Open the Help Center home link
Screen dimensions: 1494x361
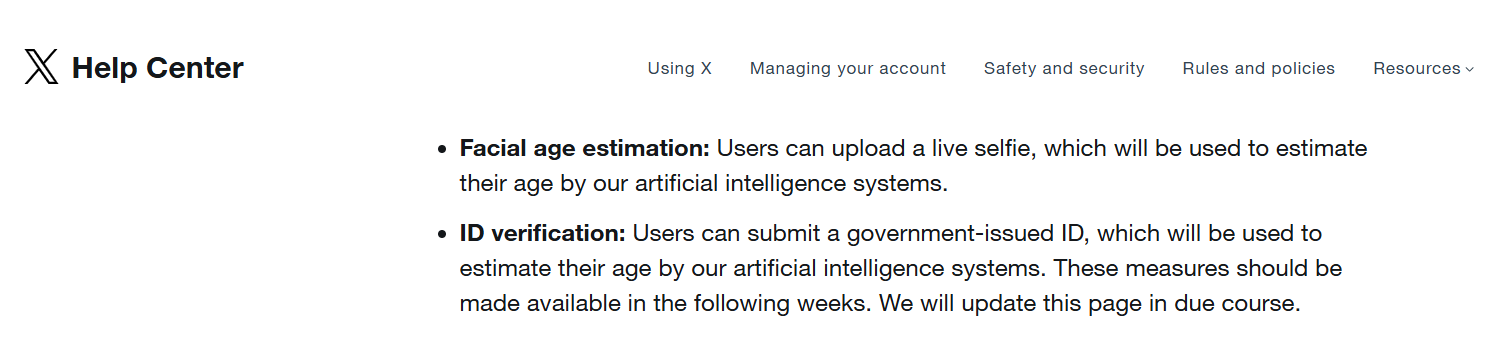(158, 68)
